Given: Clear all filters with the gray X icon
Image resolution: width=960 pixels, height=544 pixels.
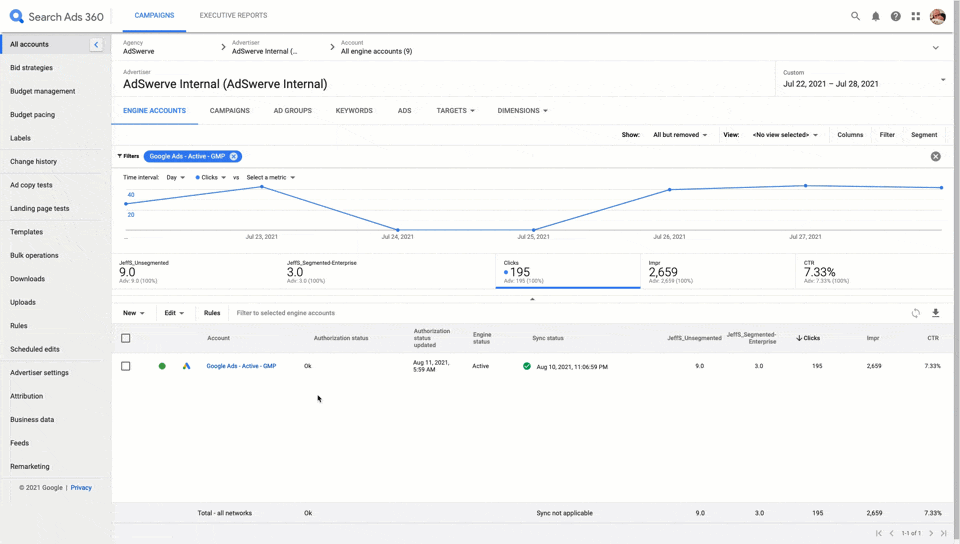Looking at the screenshot, I should (936, 157).
